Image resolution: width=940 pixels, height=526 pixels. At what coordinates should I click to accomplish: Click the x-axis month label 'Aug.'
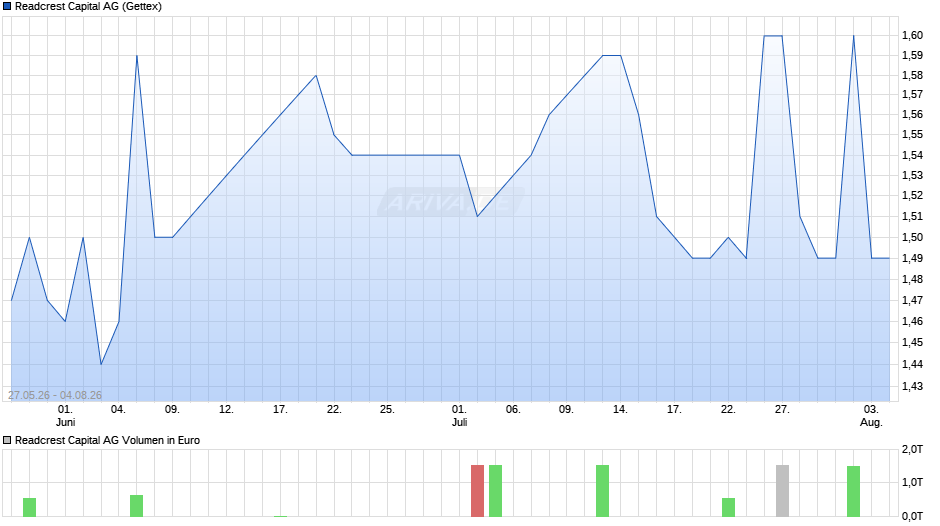[x=871, y=422]
